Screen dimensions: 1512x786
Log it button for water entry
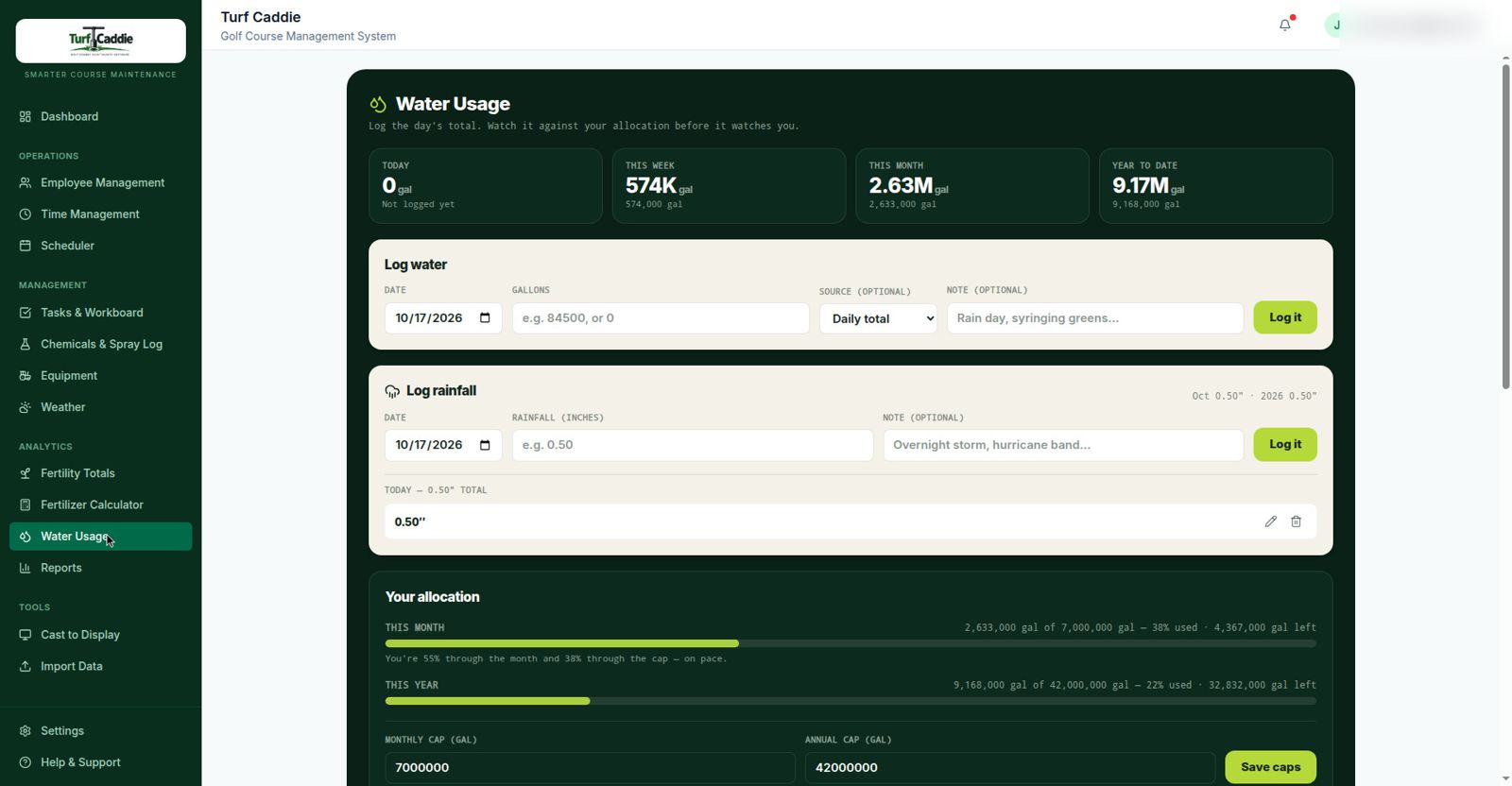click(x=1284, y=317)
